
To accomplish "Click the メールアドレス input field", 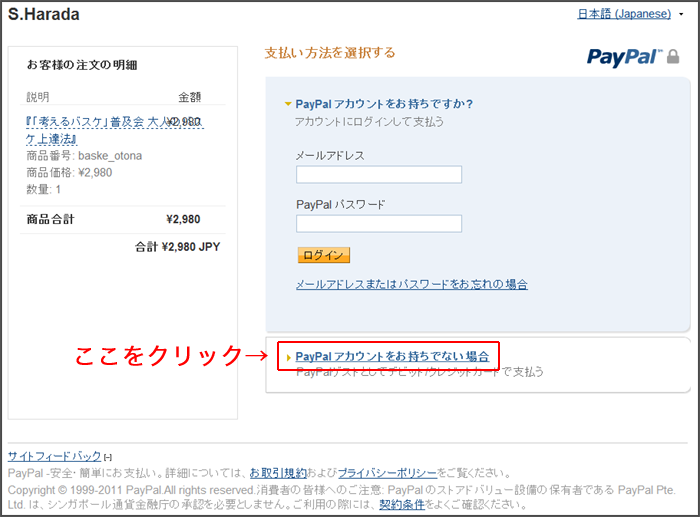I will coord(379,175).
